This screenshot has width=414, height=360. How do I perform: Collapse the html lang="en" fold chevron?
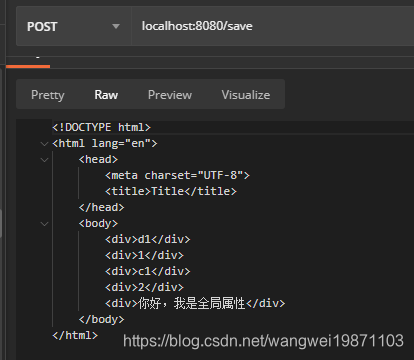44,144
